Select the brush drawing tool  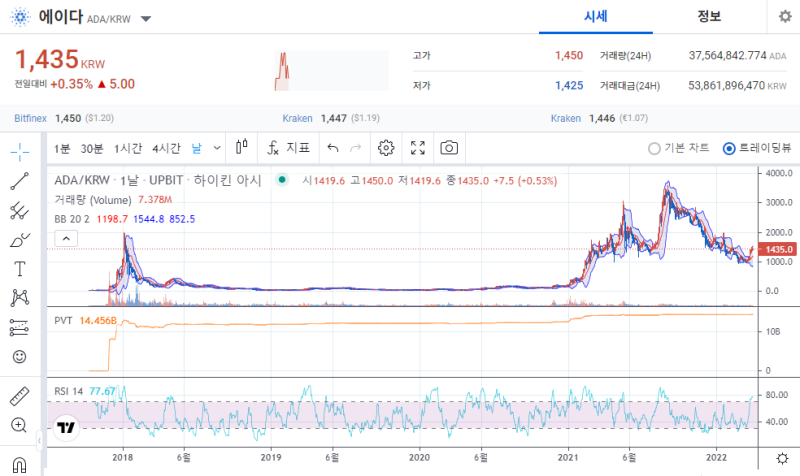point(19,239)
